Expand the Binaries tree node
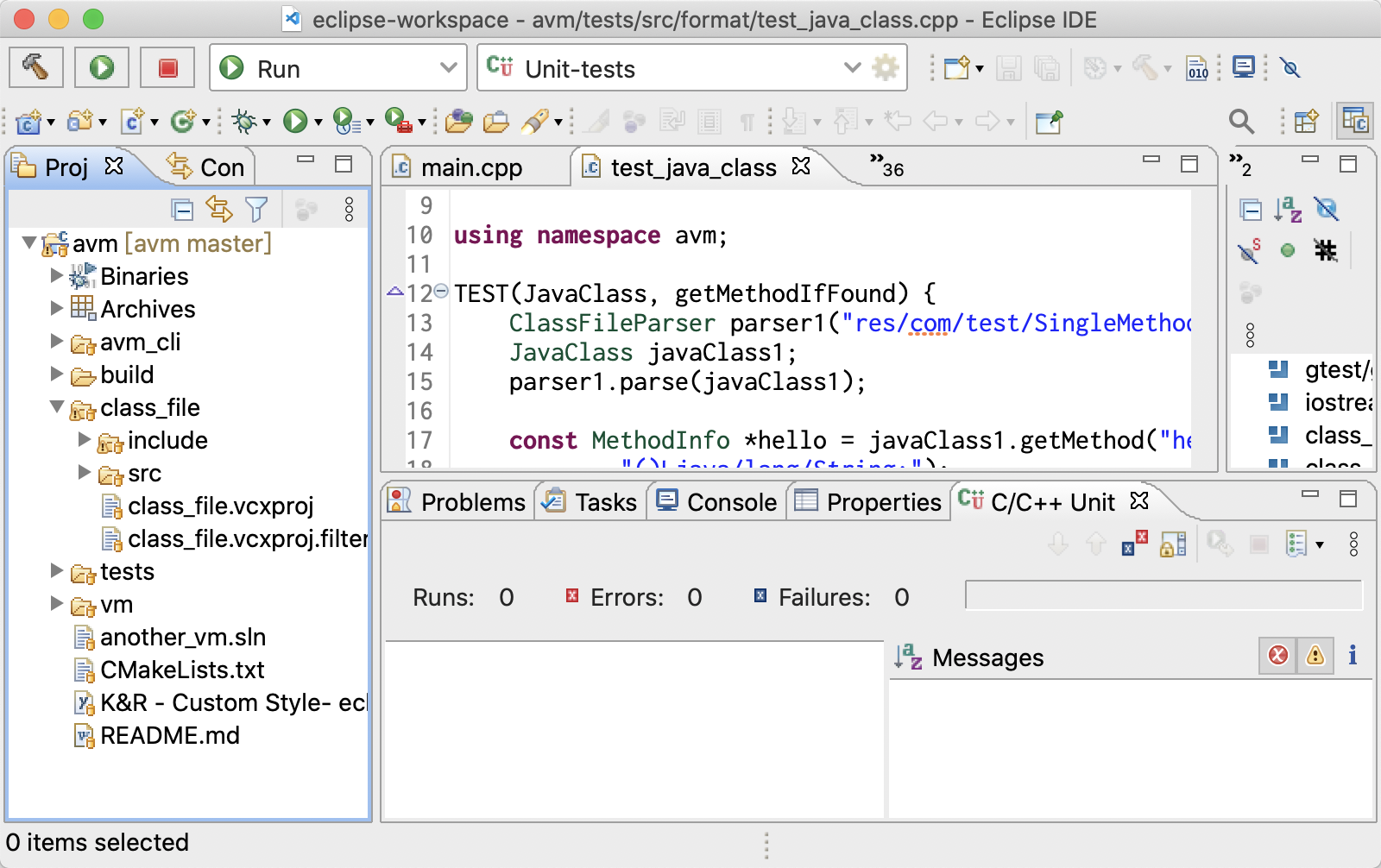The image size is (1381, 868). pyautogui.click(x=57, y=276)
